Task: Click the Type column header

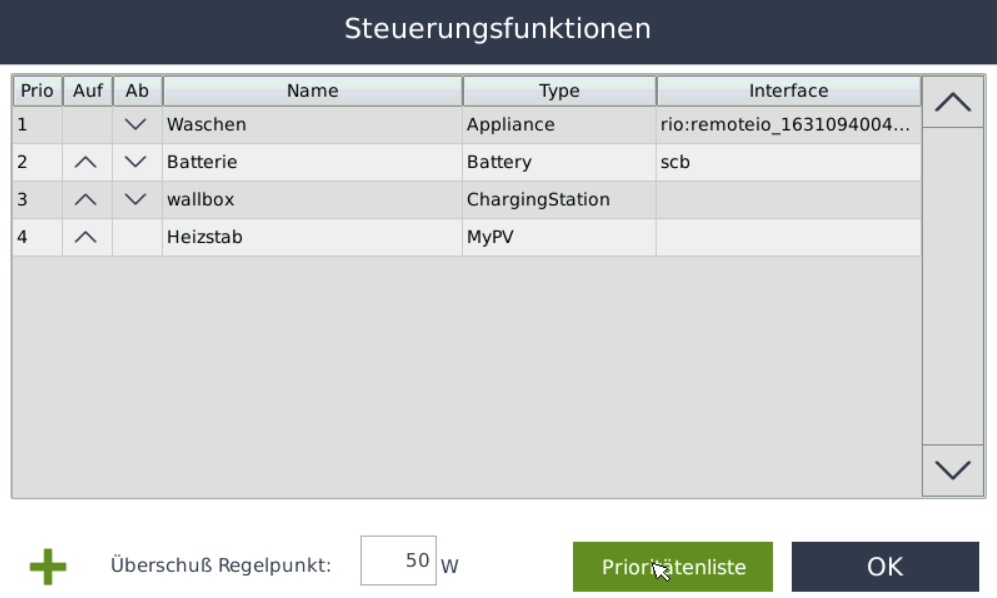Action: 559,91
